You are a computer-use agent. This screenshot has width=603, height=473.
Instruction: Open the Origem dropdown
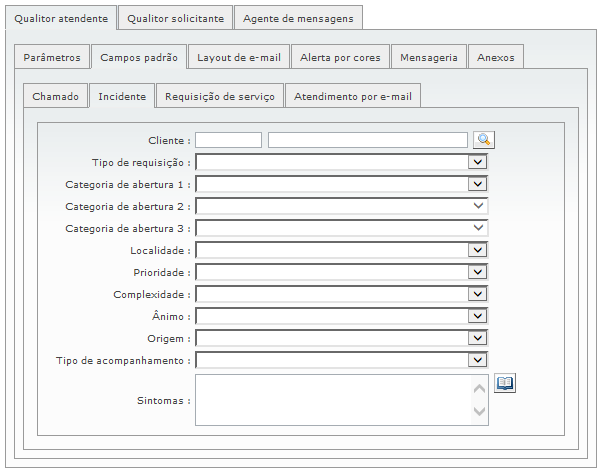pos(341,338)
